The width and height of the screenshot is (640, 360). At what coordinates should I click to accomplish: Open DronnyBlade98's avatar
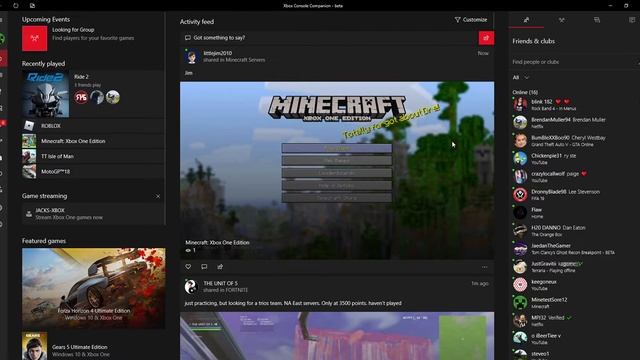520,195
